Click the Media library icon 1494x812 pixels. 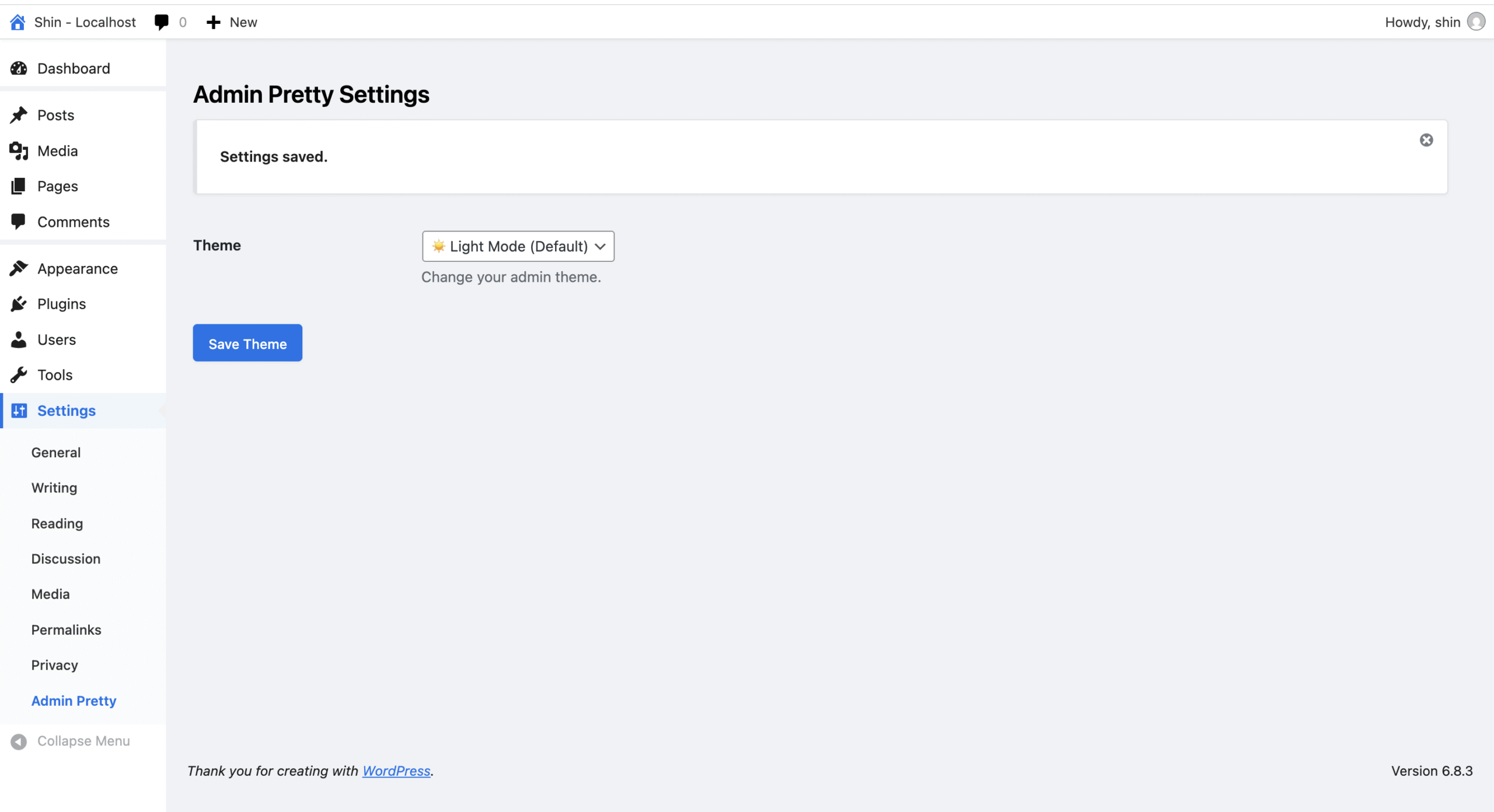point(19,150)
